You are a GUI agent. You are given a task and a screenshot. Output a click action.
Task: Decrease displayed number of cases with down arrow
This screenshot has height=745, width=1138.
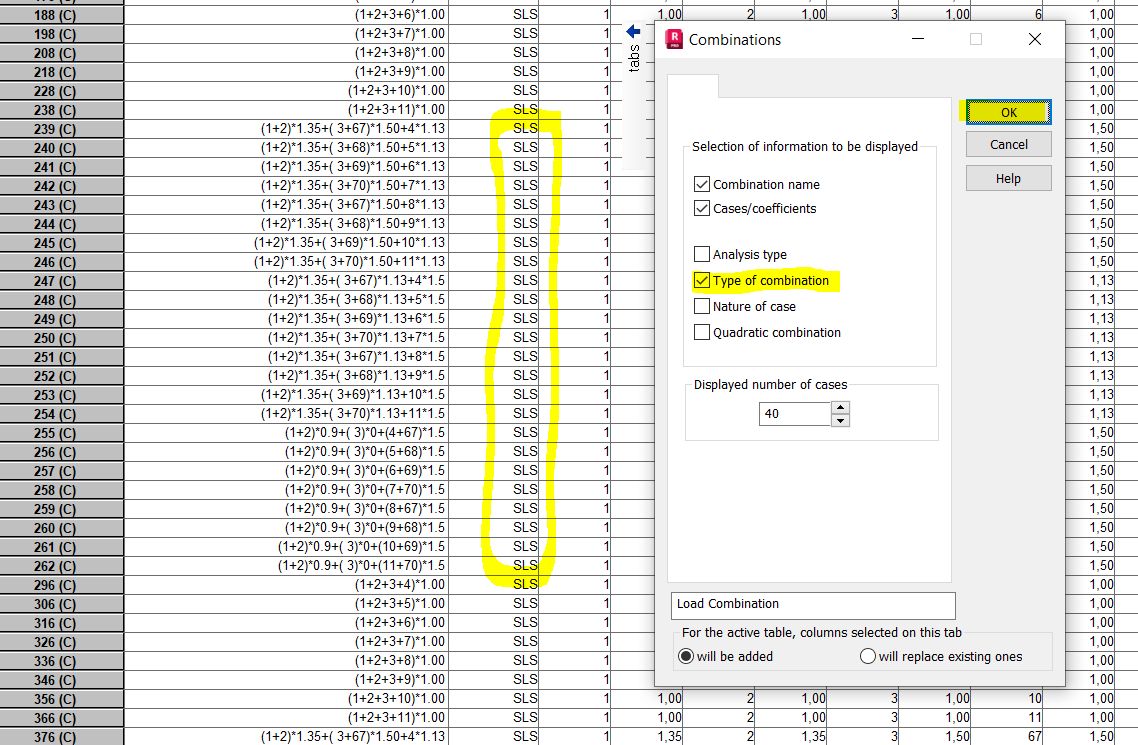(x=838, y=418)
